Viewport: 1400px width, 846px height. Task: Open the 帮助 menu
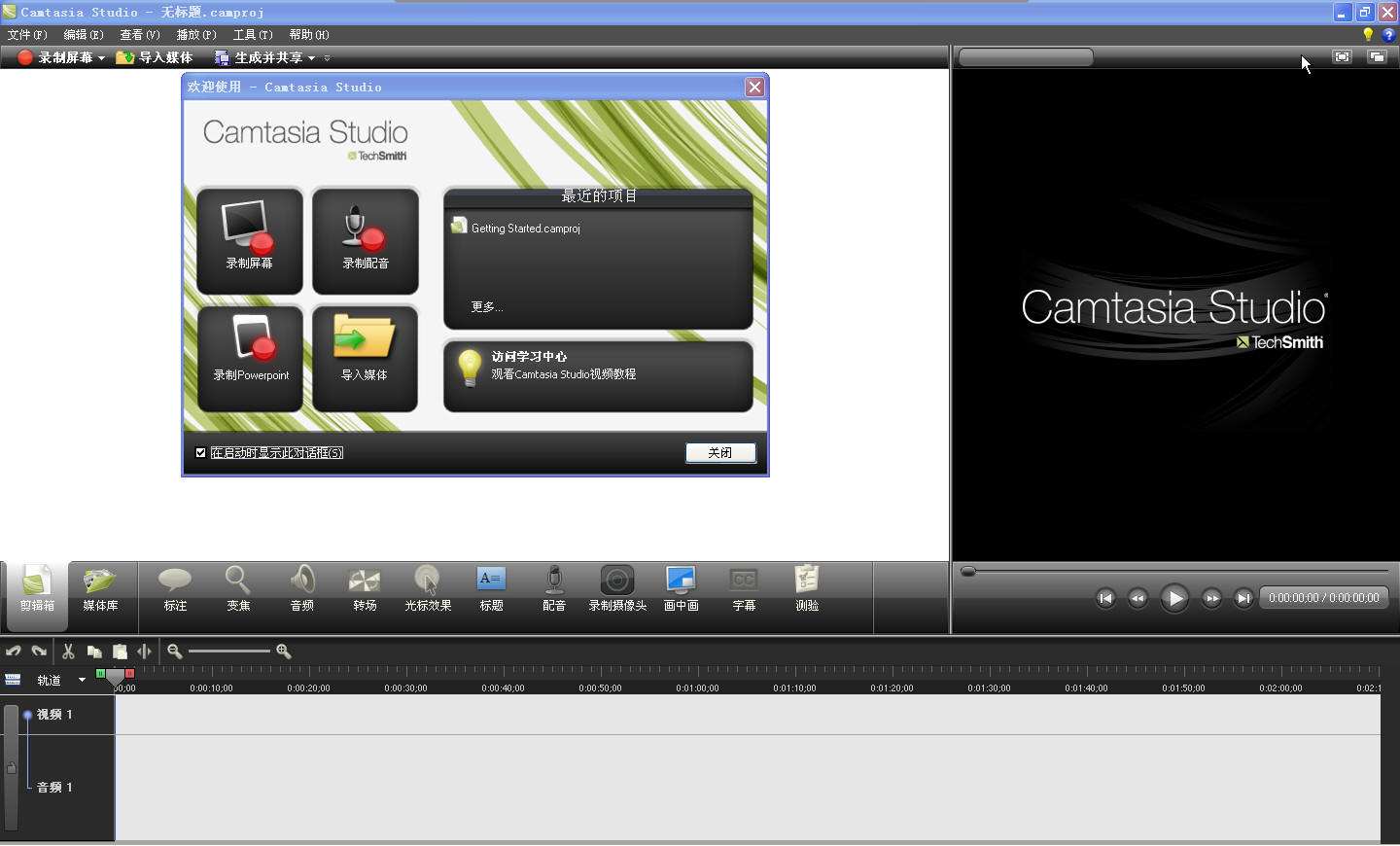coord(309,35)
